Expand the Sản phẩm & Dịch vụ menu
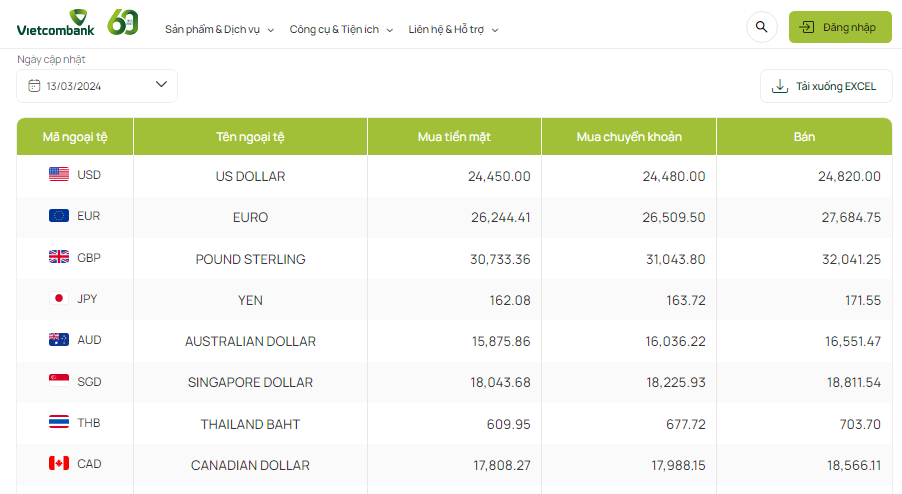 219,29
